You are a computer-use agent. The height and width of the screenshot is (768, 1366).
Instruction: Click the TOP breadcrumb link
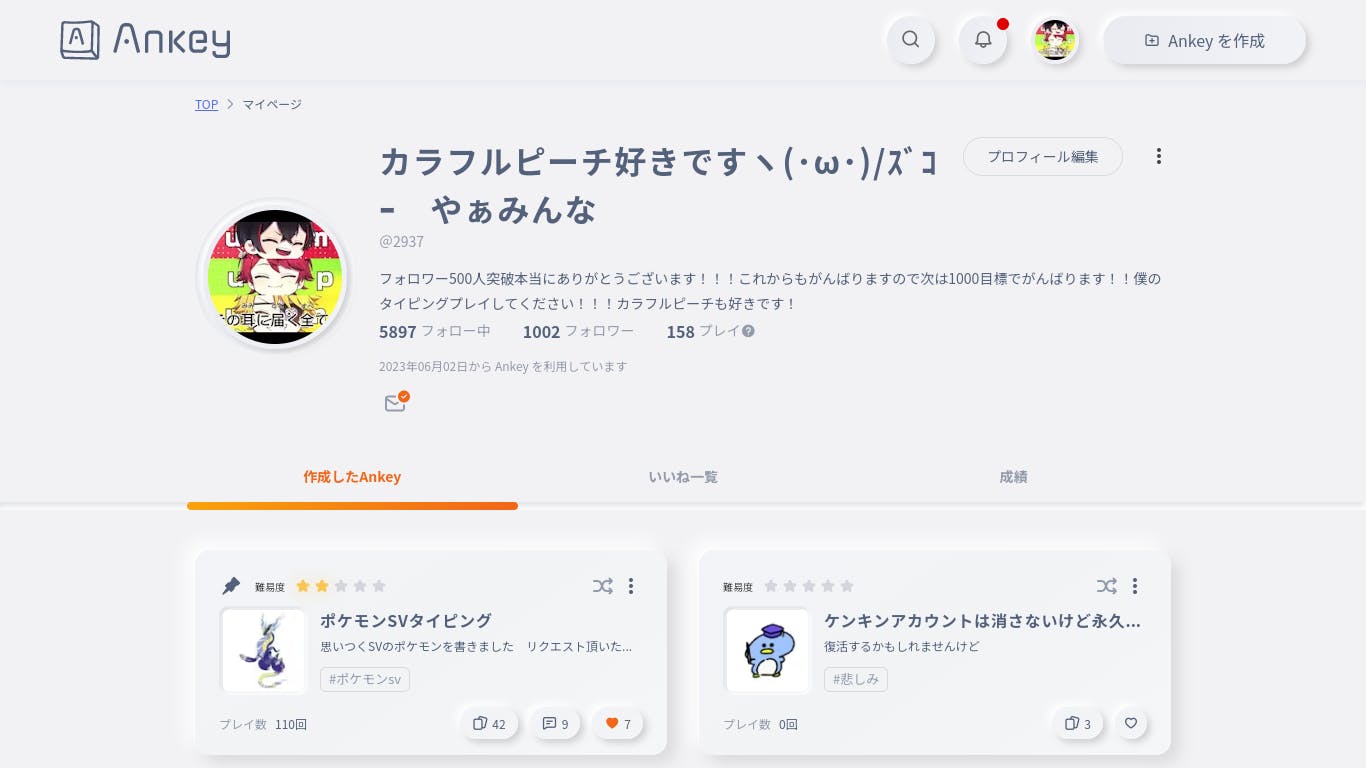pos(206,104)
